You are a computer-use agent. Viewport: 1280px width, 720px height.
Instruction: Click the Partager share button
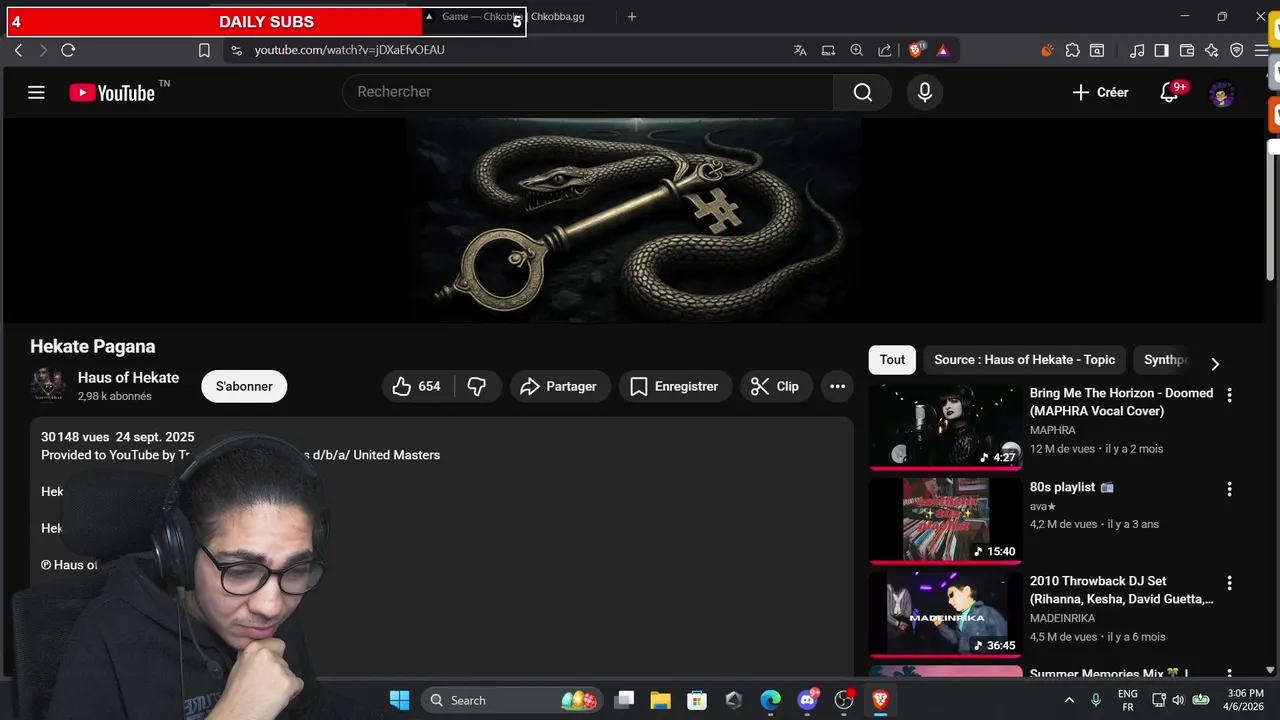click(559, 386)
